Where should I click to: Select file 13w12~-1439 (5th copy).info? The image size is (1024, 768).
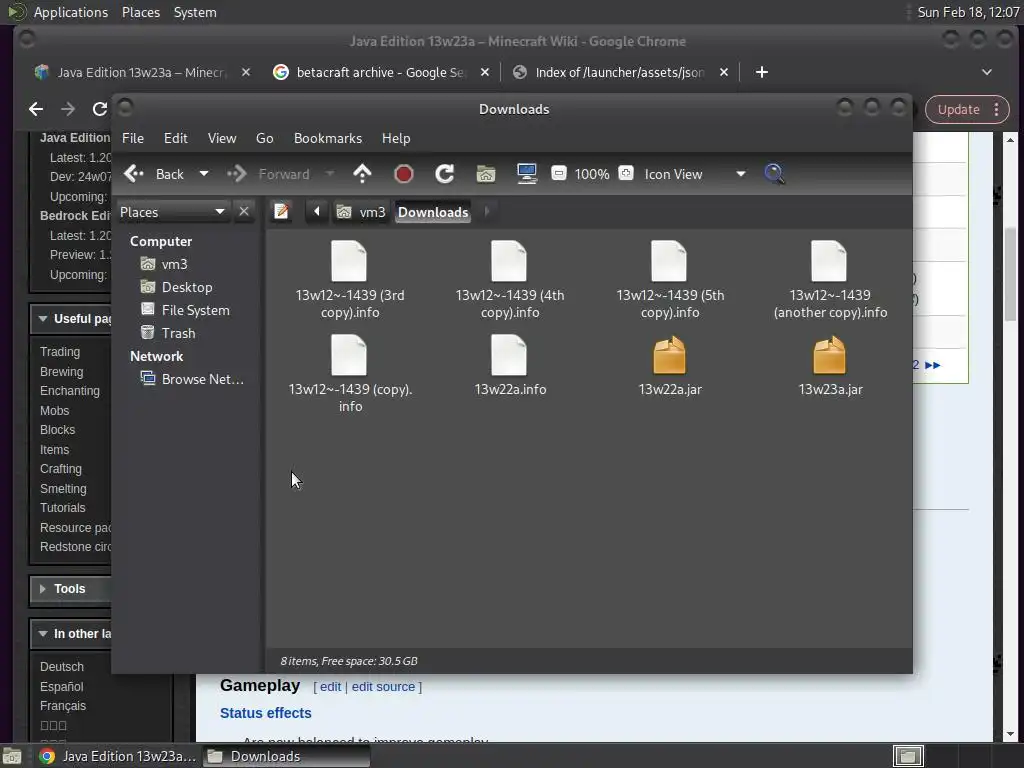[x=669, y=280]
